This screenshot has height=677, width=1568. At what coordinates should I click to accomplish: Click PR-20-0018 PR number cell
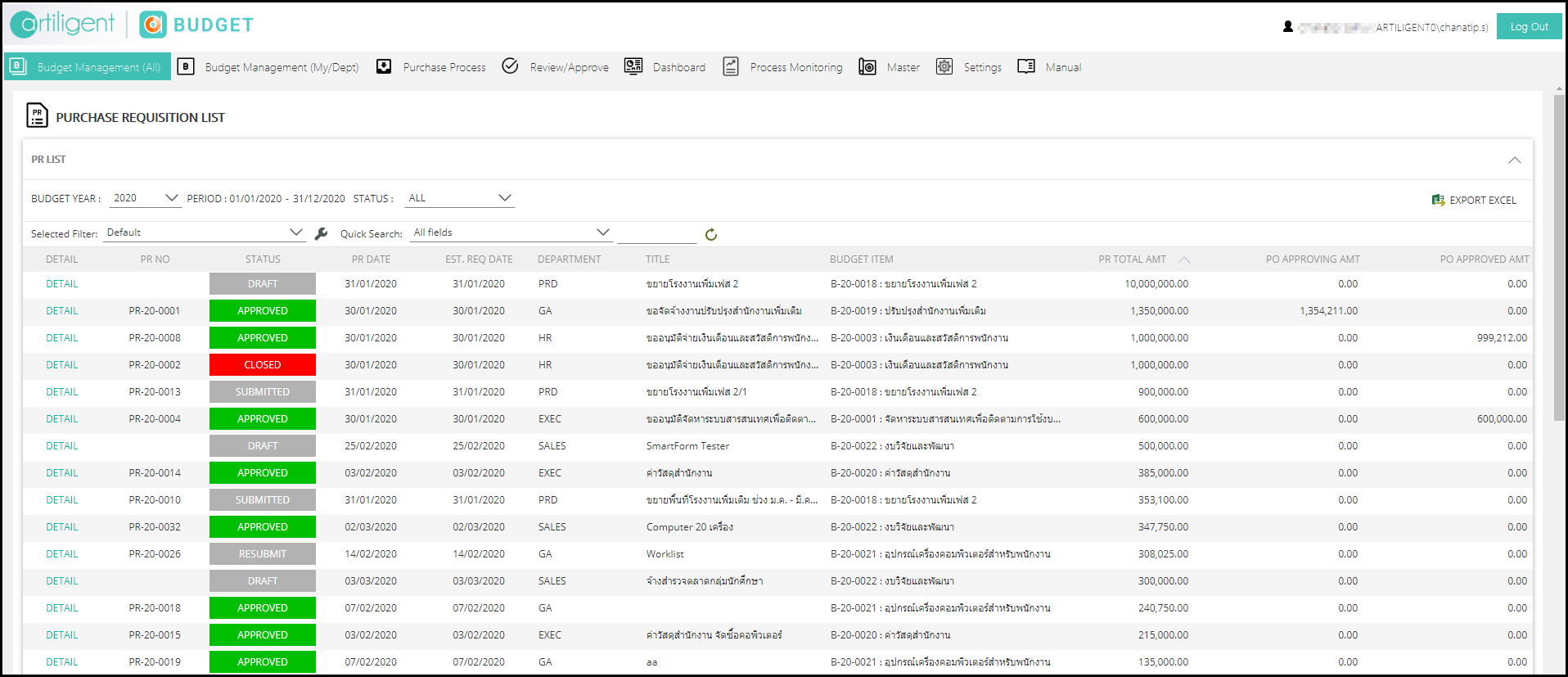click(x=155, y=608)
